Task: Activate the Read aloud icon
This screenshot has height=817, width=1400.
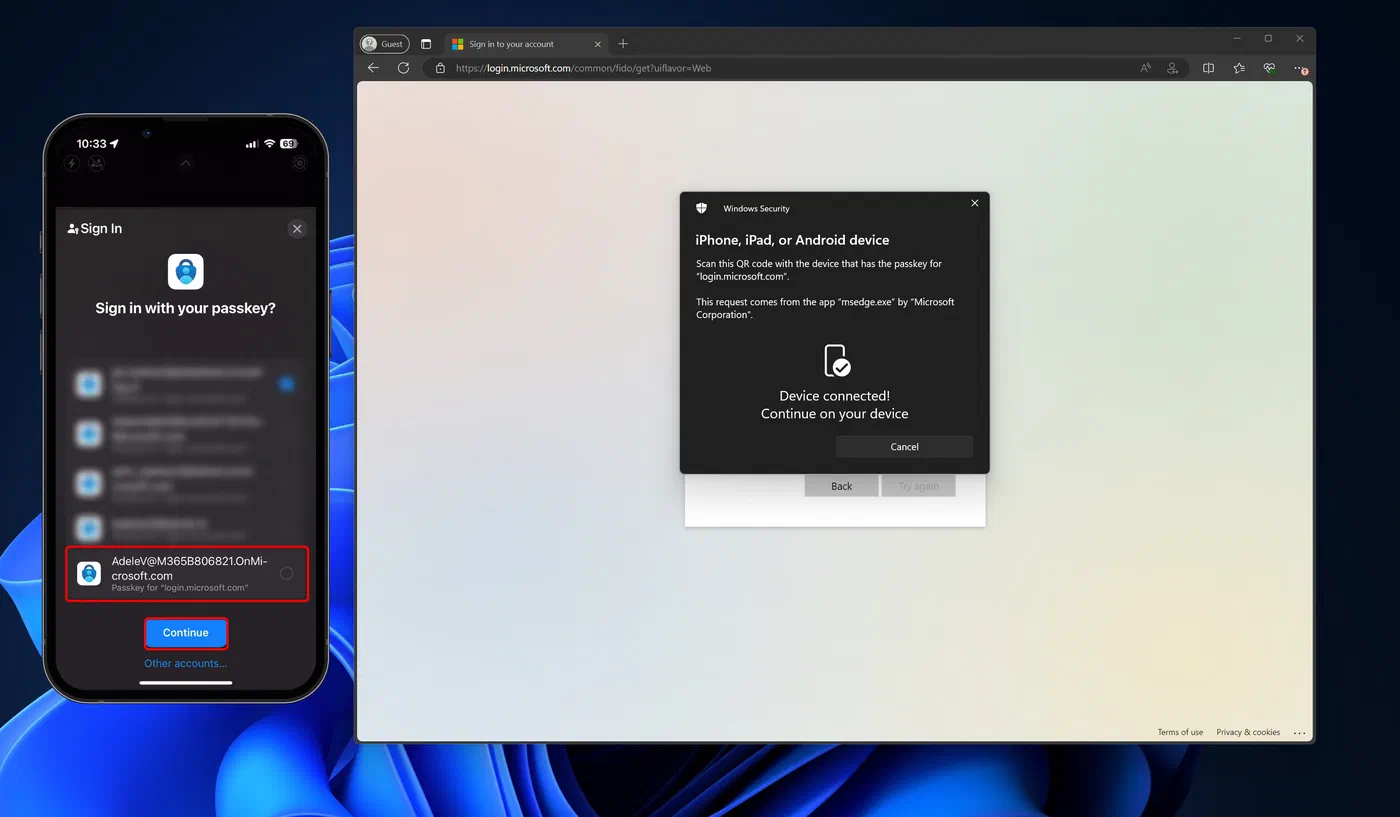Action: (1146, 68)
